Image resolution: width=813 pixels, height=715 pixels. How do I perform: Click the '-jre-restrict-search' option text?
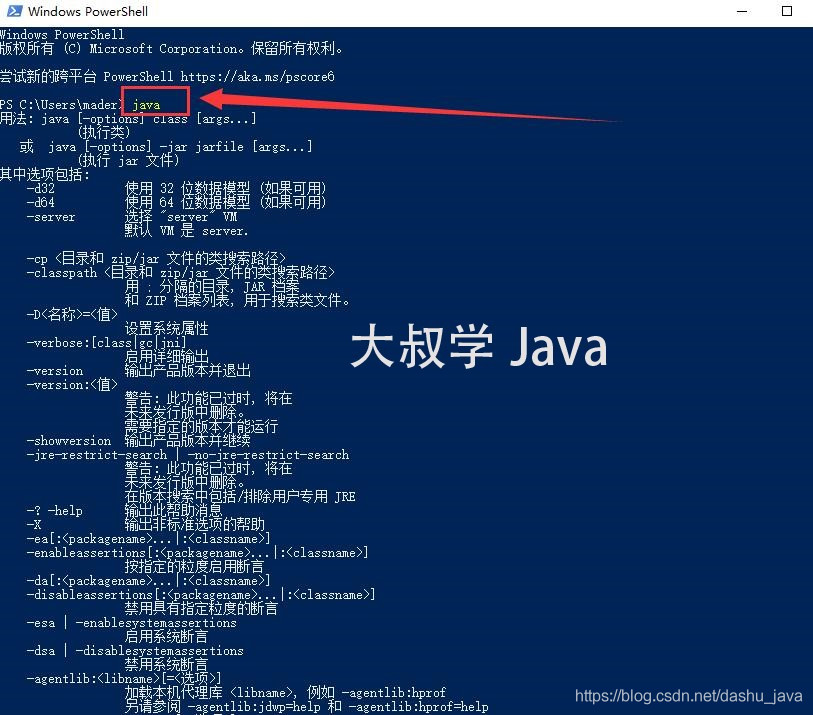97,455
